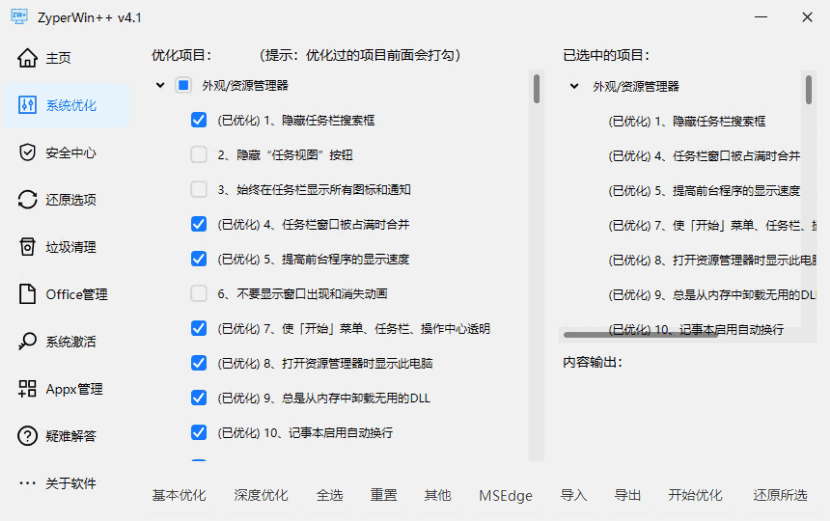Uncheck 7、使开始菜单任务栏透明 option

click(x=199, y=328)
